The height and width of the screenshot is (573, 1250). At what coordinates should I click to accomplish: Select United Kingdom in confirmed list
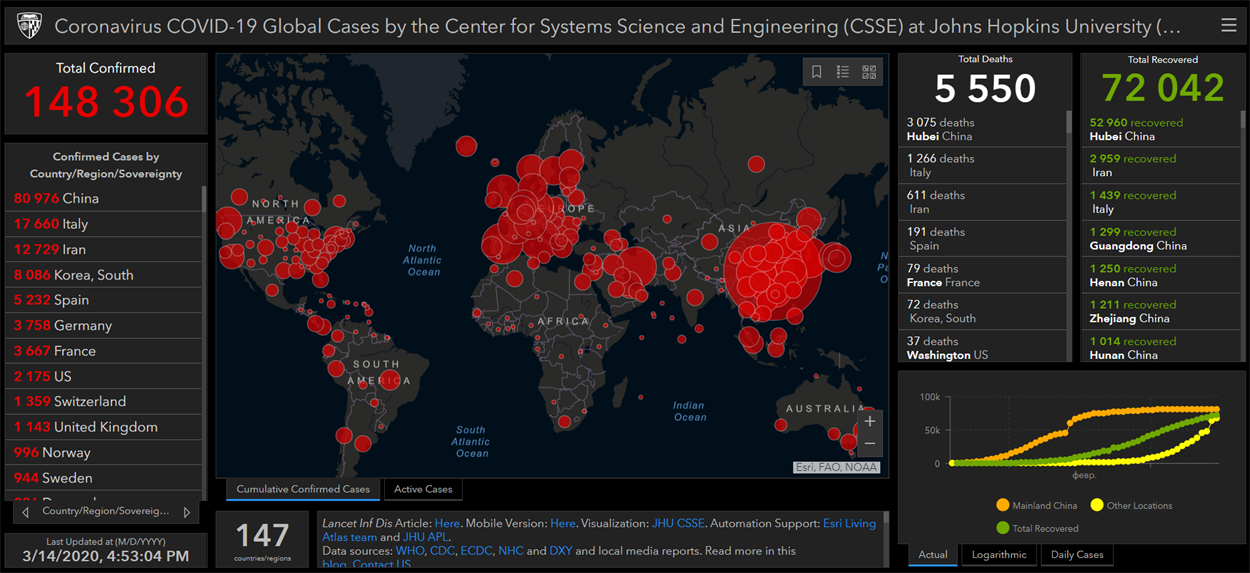tap(103, 427)
